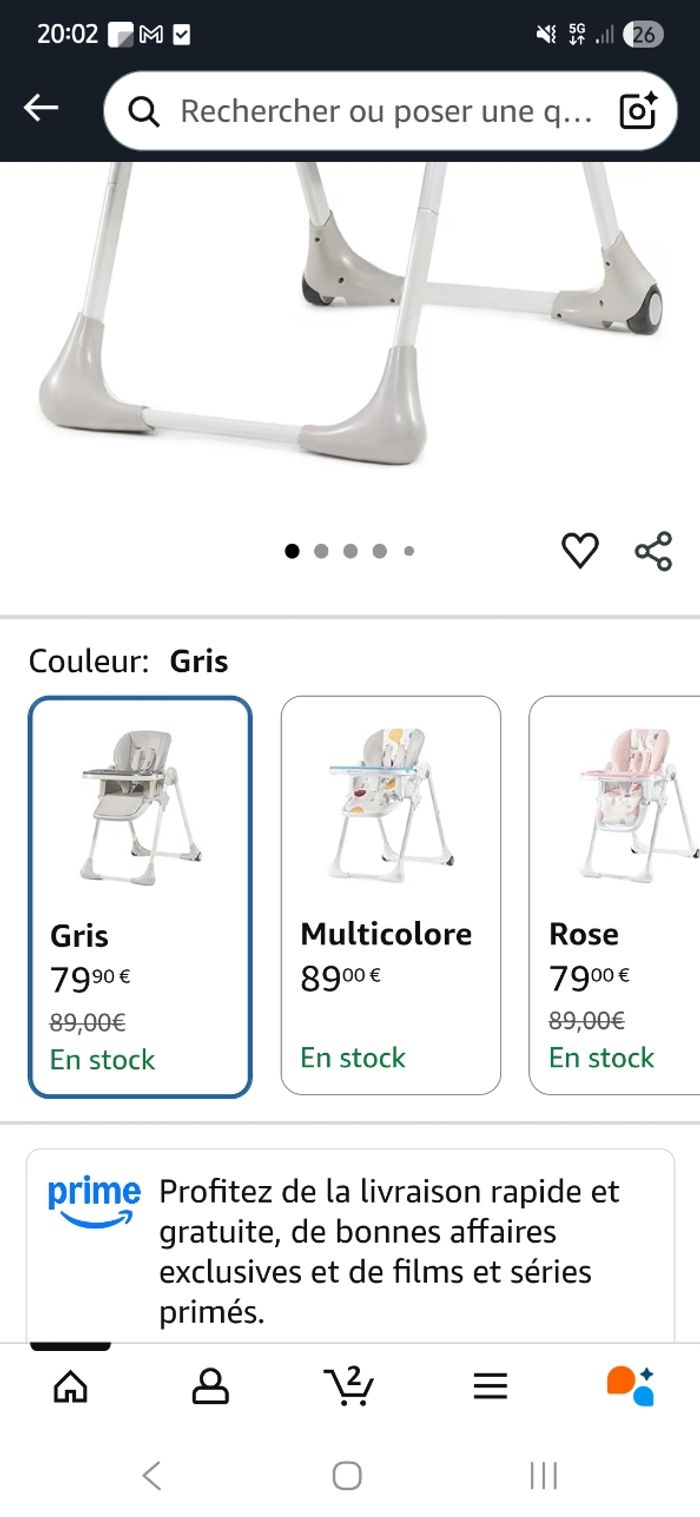Open your account profile icon
Image resolution: width=700 pixels, height=1517 pixels.
(209, 1385)
